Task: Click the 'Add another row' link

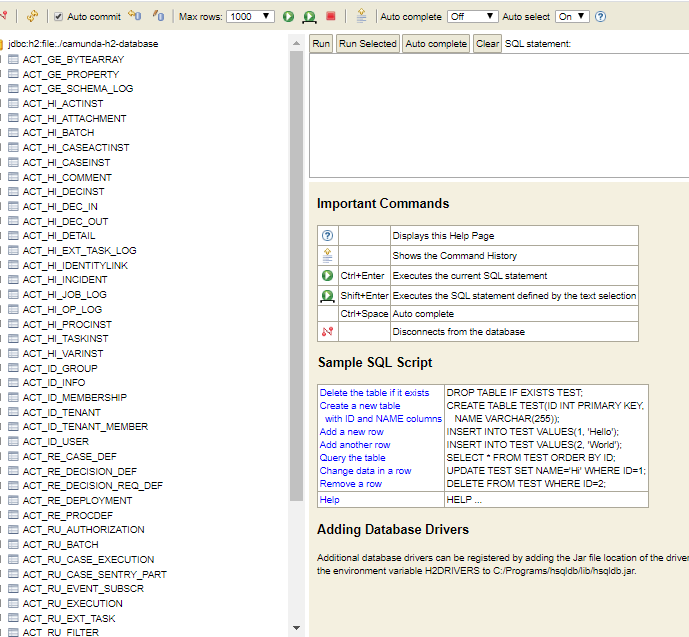Action: coord(355,445)
